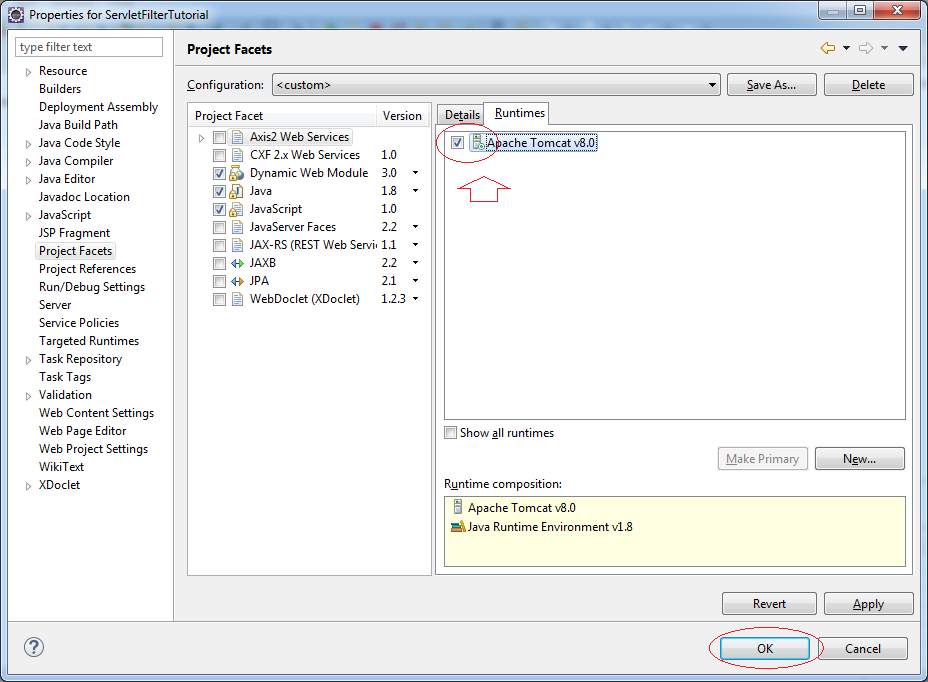The width and height of the screenshot is (928, 682).
Task: Click the Apache Tomcat v8.0 runtime icon in list
Action: pyautogui.click(x=478, y=143)
